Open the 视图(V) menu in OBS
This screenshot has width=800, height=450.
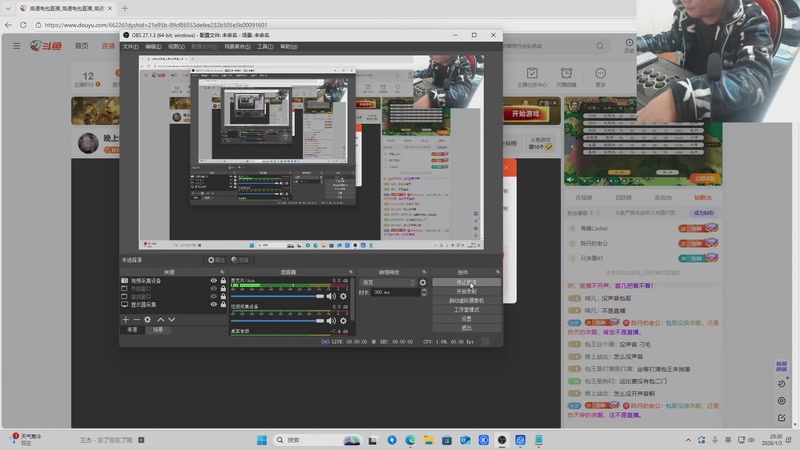pyautogui.click(x=176, y=46)
